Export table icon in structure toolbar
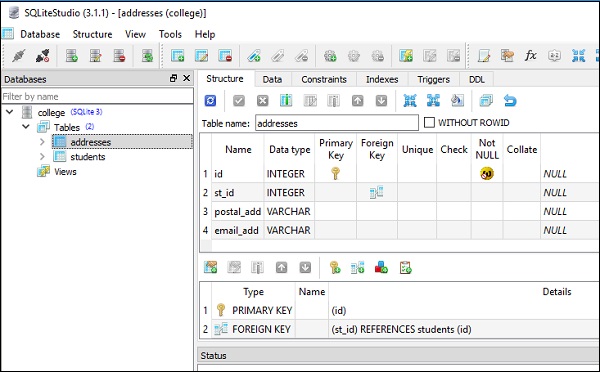This screenshot has width=600, height=372. point(434,101)
